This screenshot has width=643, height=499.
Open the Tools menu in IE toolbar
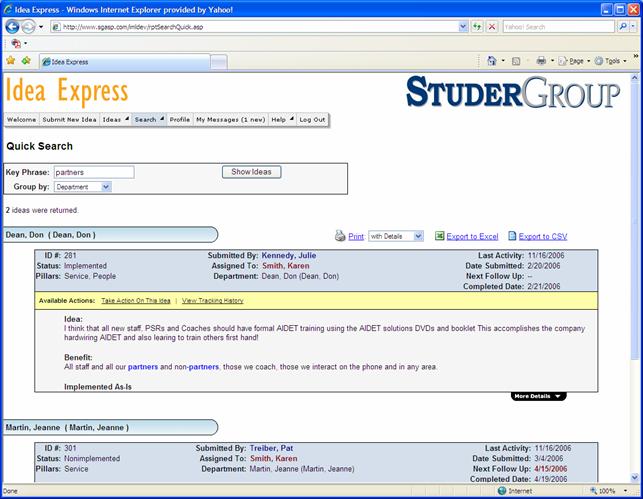point(611,61)
